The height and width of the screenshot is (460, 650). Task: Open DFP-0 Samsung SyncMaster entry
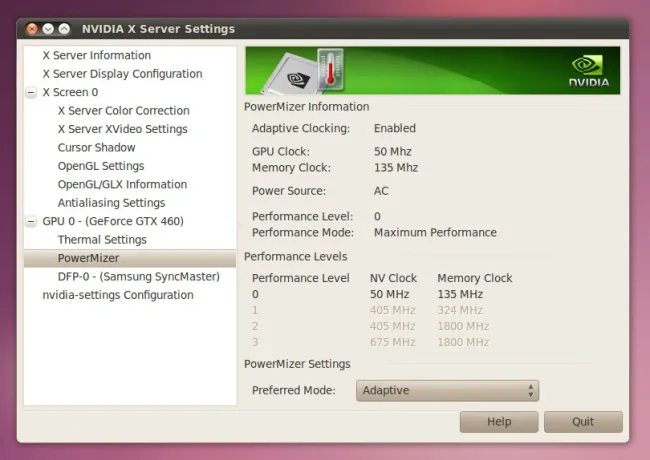(x=139, y=276)
